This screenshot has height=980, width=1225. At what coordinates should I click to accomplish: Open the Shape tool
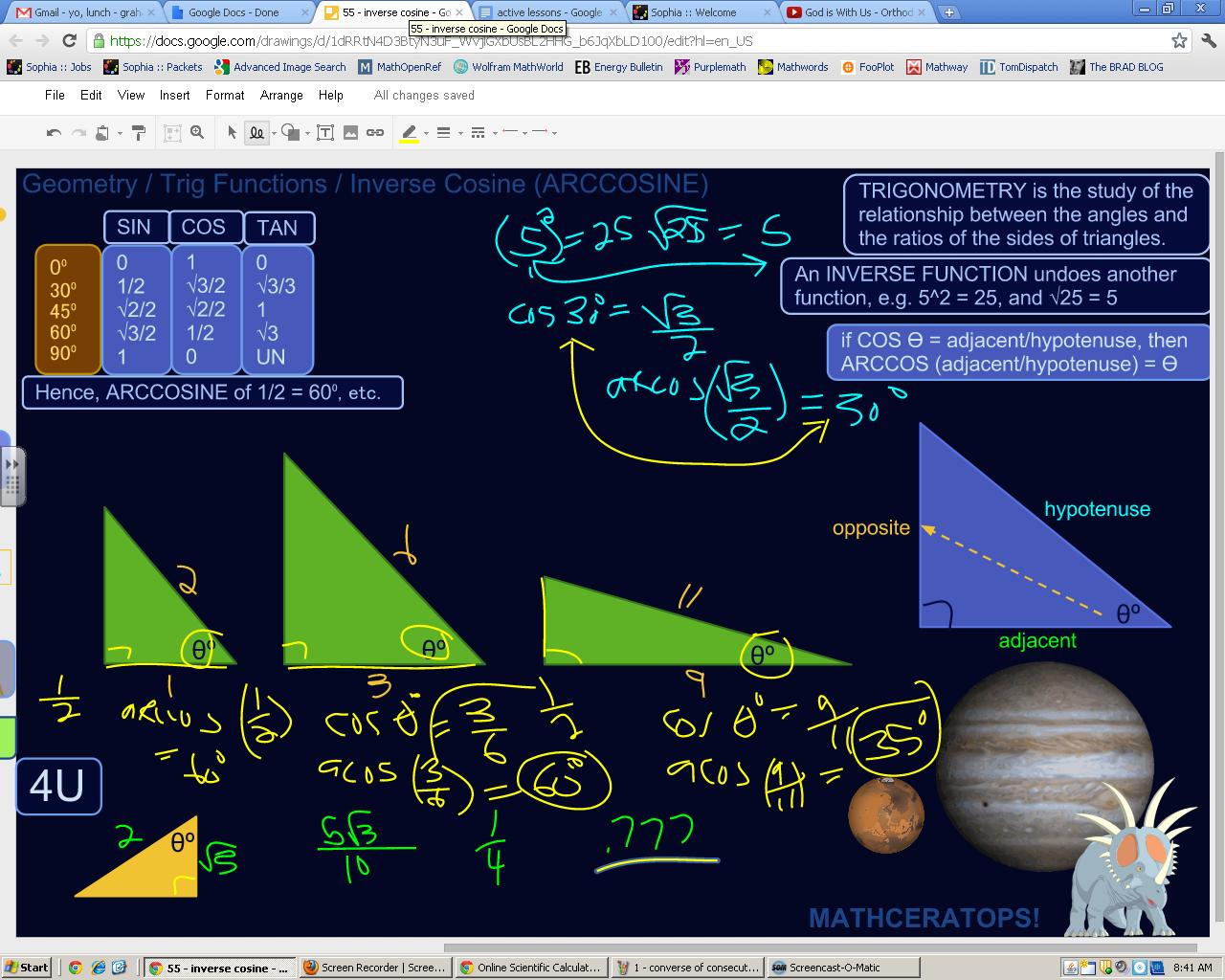[291, 133]
